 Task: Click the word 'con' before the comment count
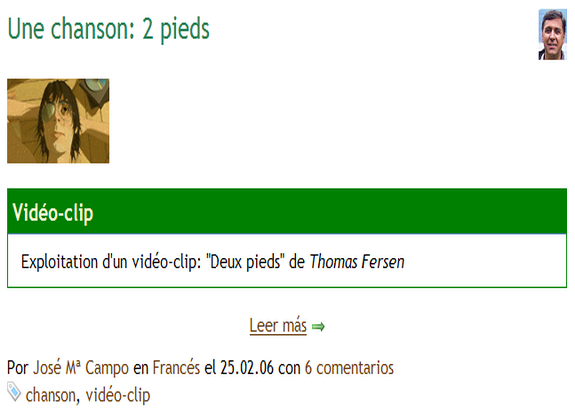pyautogui.click(x=289, y=368)
